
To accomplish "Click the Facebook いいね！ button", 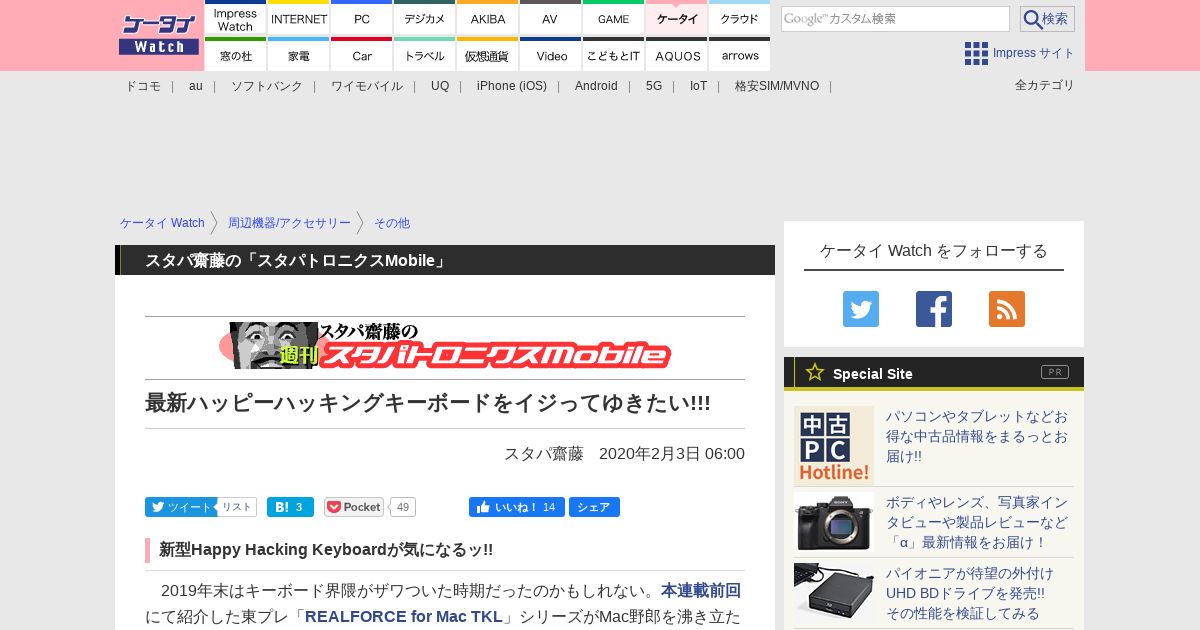I will click(516, 507).
